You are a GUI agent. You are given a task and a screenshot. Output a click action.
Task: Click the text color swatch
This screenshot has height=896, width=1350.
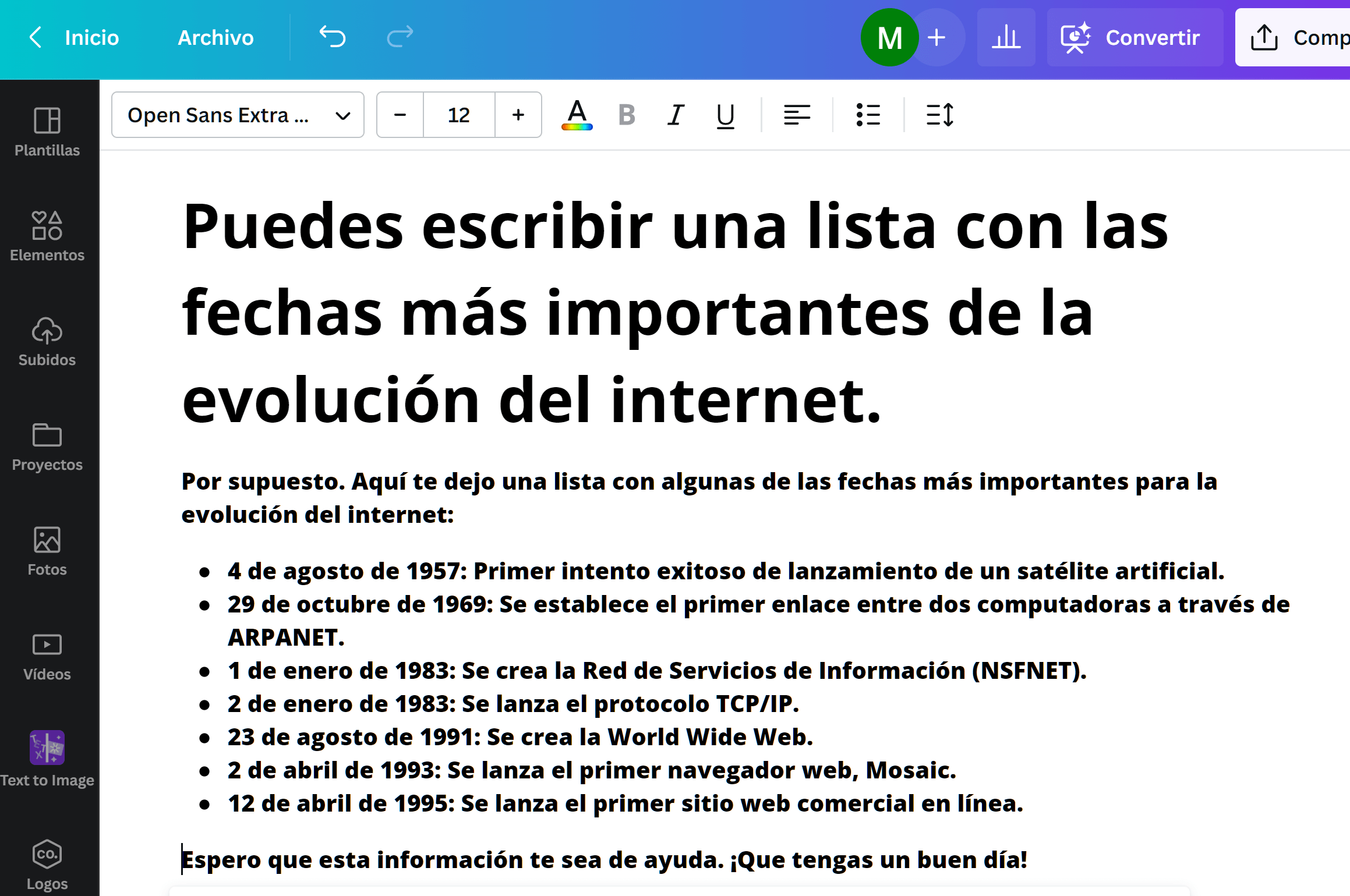(578, 114)
